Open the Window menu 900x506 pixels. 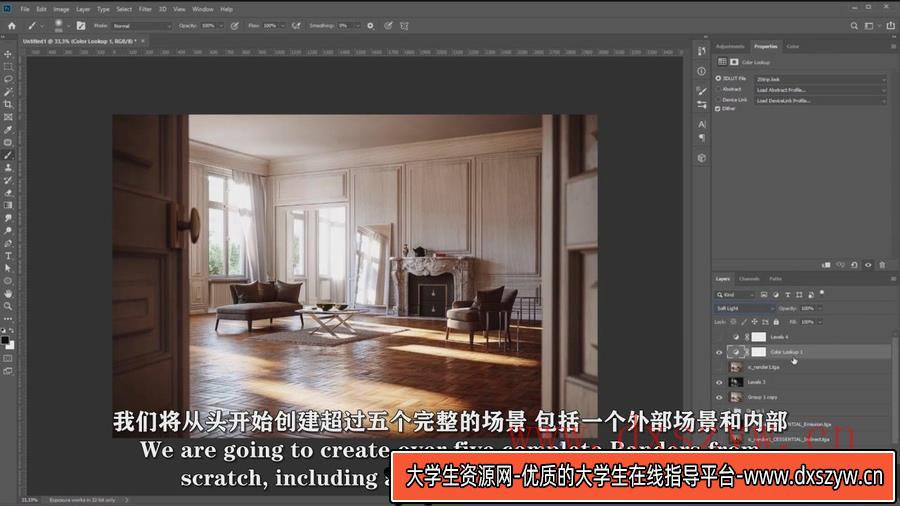coord(203,9)
